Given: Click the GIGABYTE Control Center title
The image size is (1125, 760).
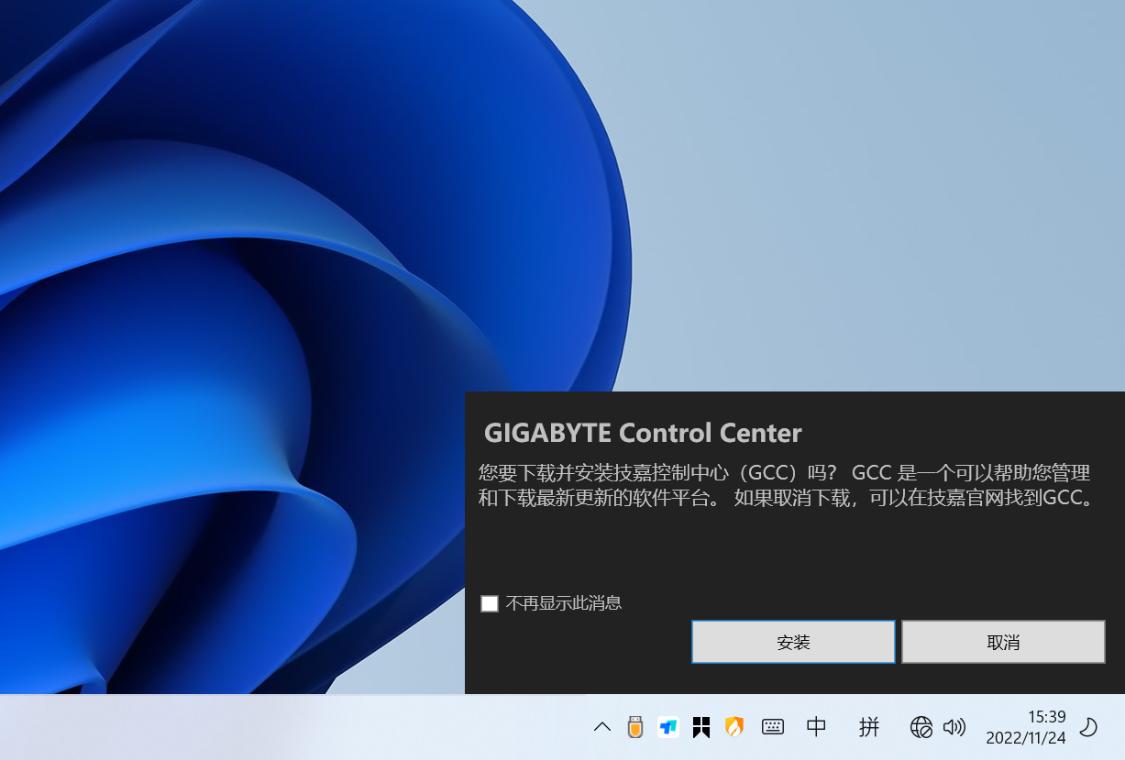Looking at the screenshot, I should tap(642, 433).
